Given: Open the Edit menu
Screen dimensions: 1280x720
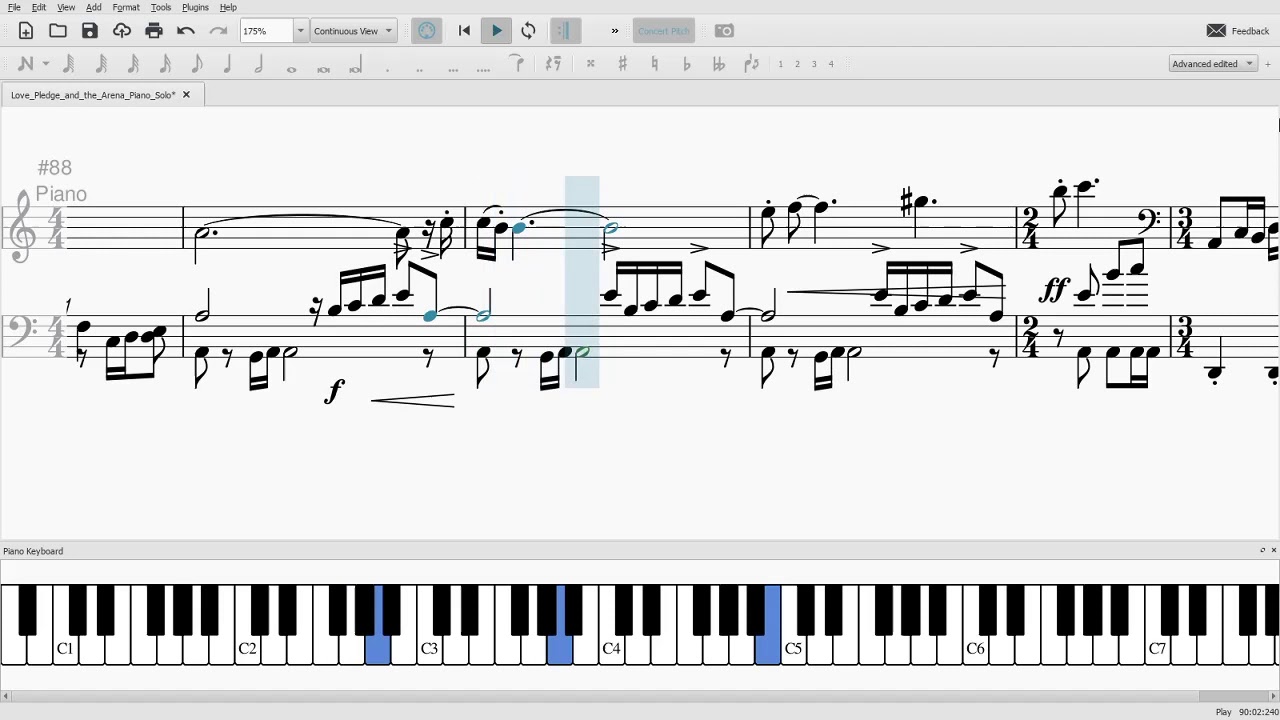Looking at the screenshot, I should pos(39,7).
